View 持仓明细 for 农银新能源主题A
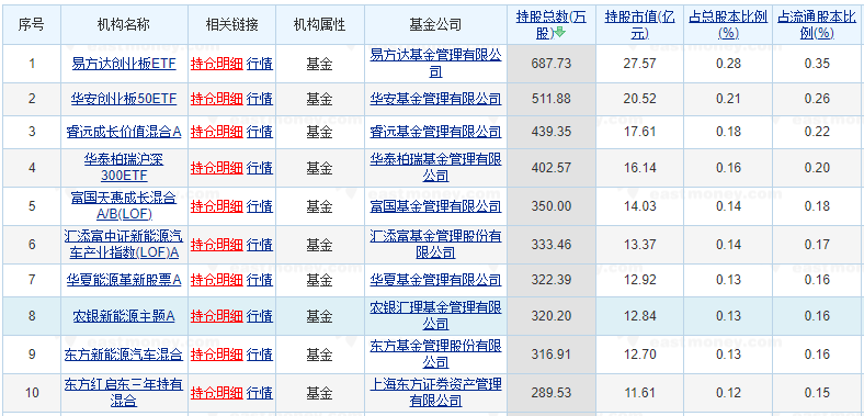This screenshot has width=864, height=416. 217,316
